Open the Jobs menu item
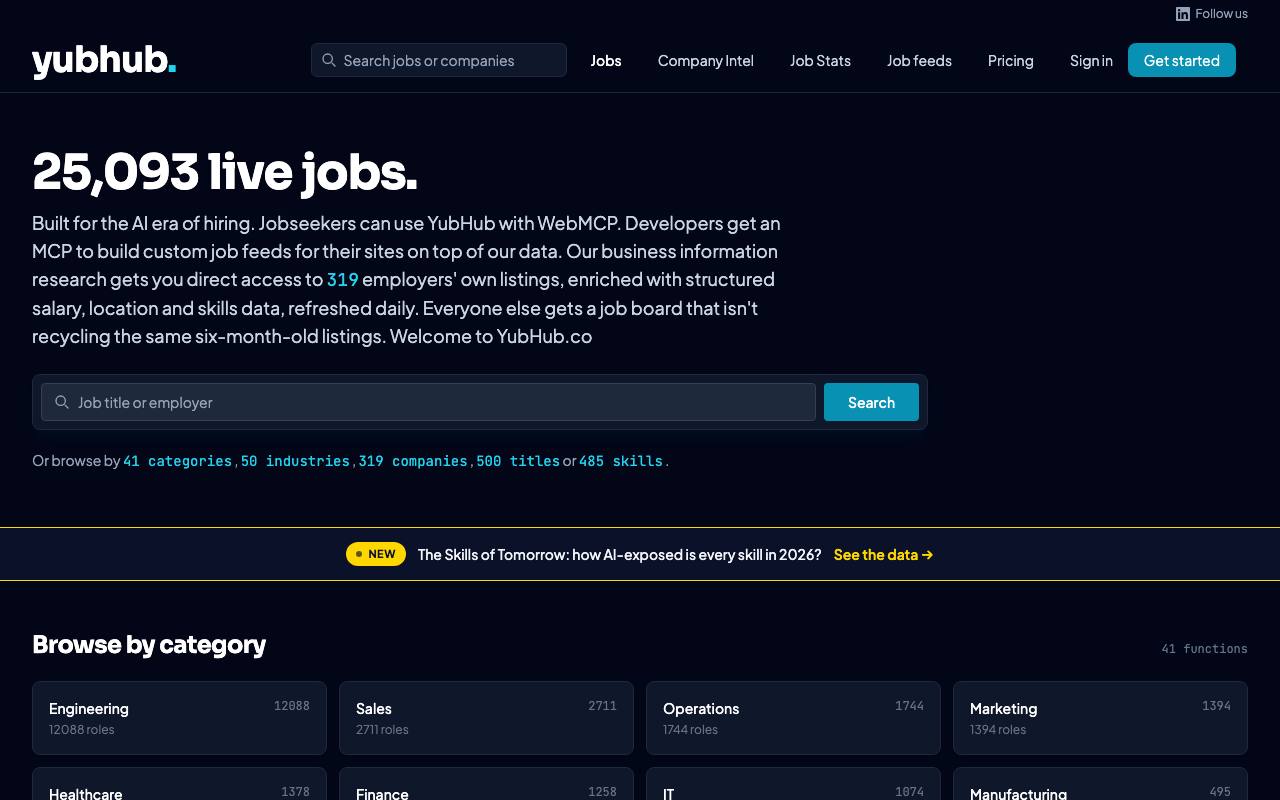 (606, 60)
